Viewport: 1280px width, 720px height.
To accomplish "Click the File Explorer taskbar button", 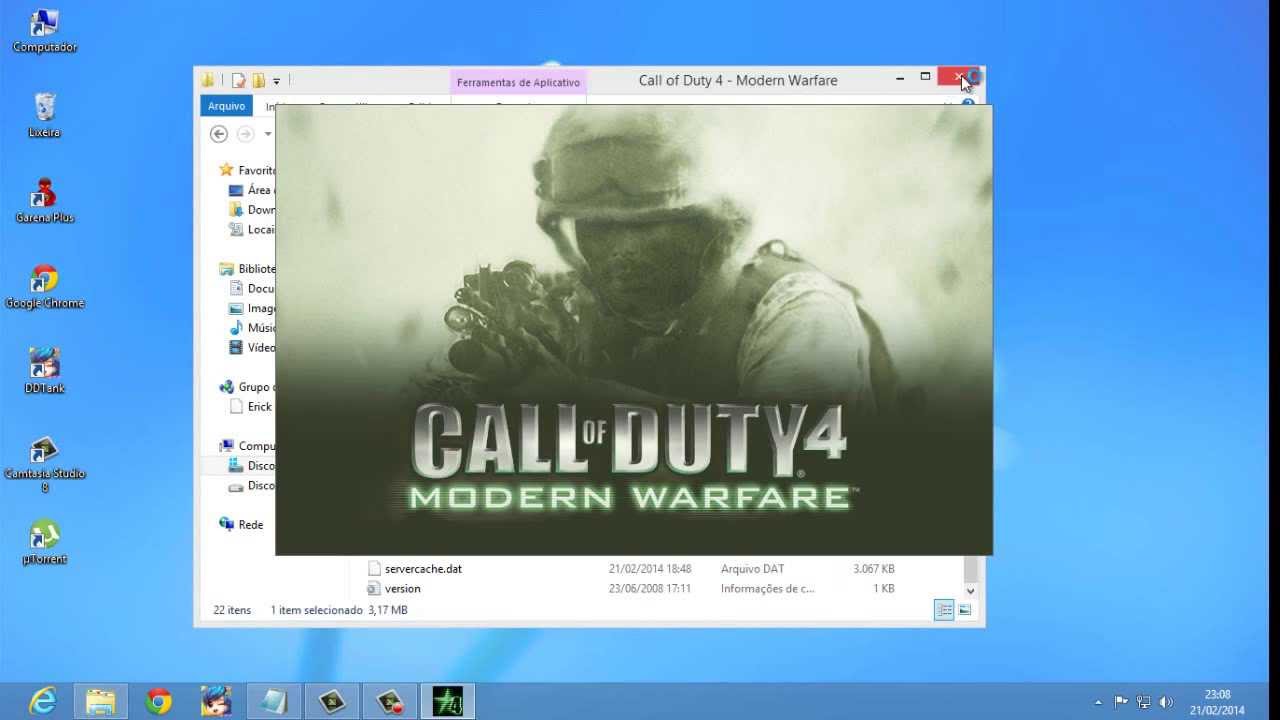I will [100, 701].
